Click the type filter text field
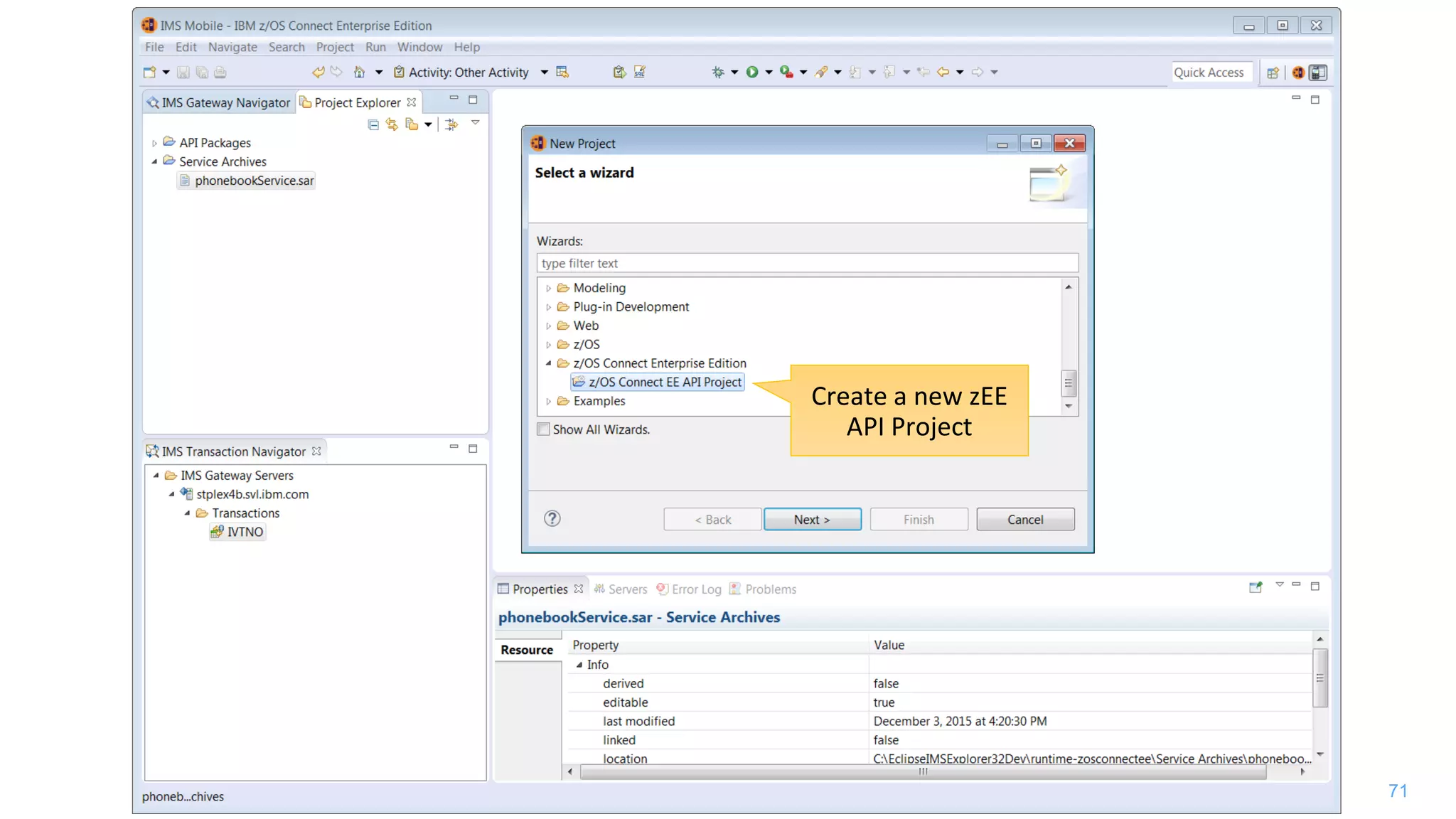This screenshot has height=819, width=1456. (807, 263)
